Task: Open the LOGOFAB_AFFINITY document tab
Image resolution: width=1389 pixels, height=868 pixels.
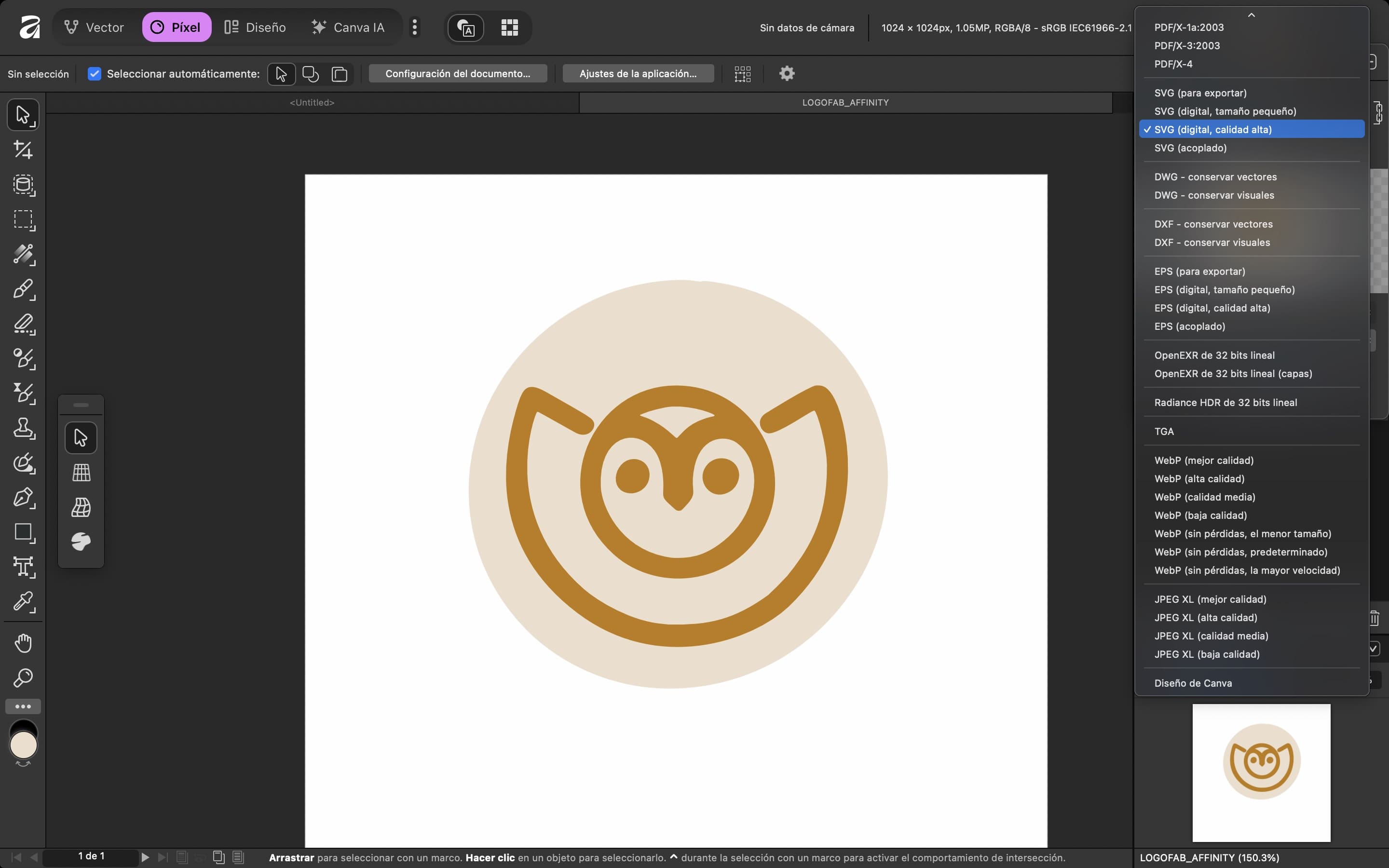Action: click(845, 103)
